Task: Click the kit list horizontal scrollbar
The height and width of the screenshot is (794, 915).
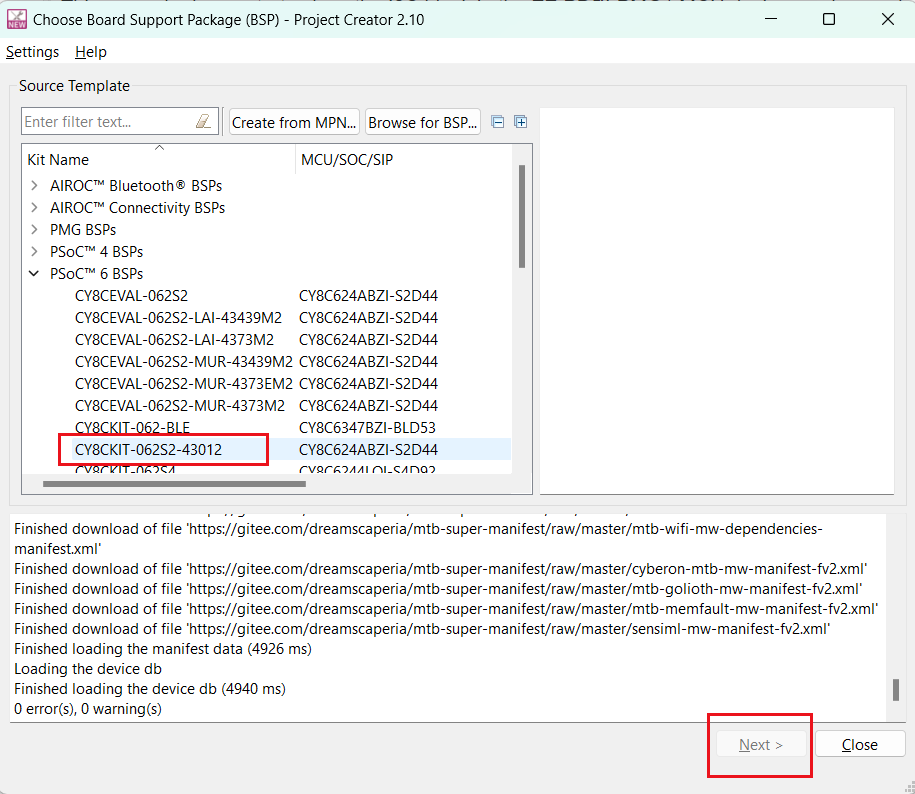Action: (x=174, y=484)
